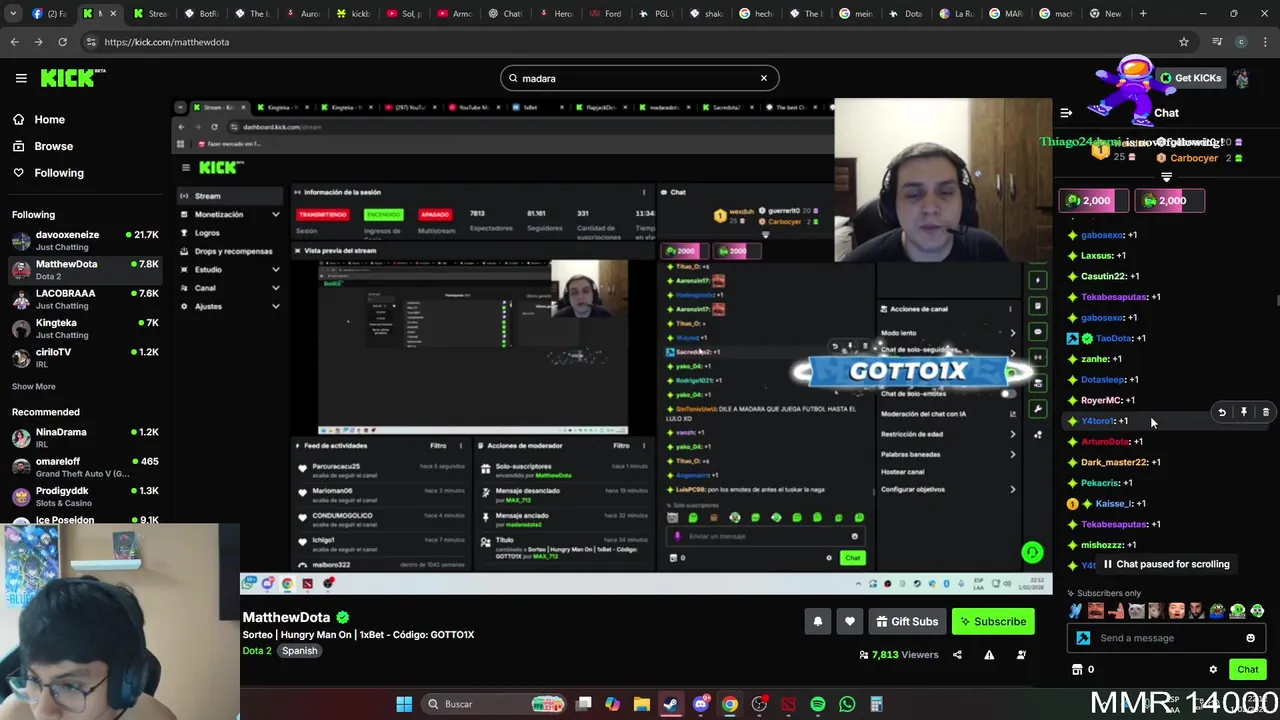Open the Windows Start menu
Image resolution: width=1280 pixels, height=720 pixels.
click(404, 704)
